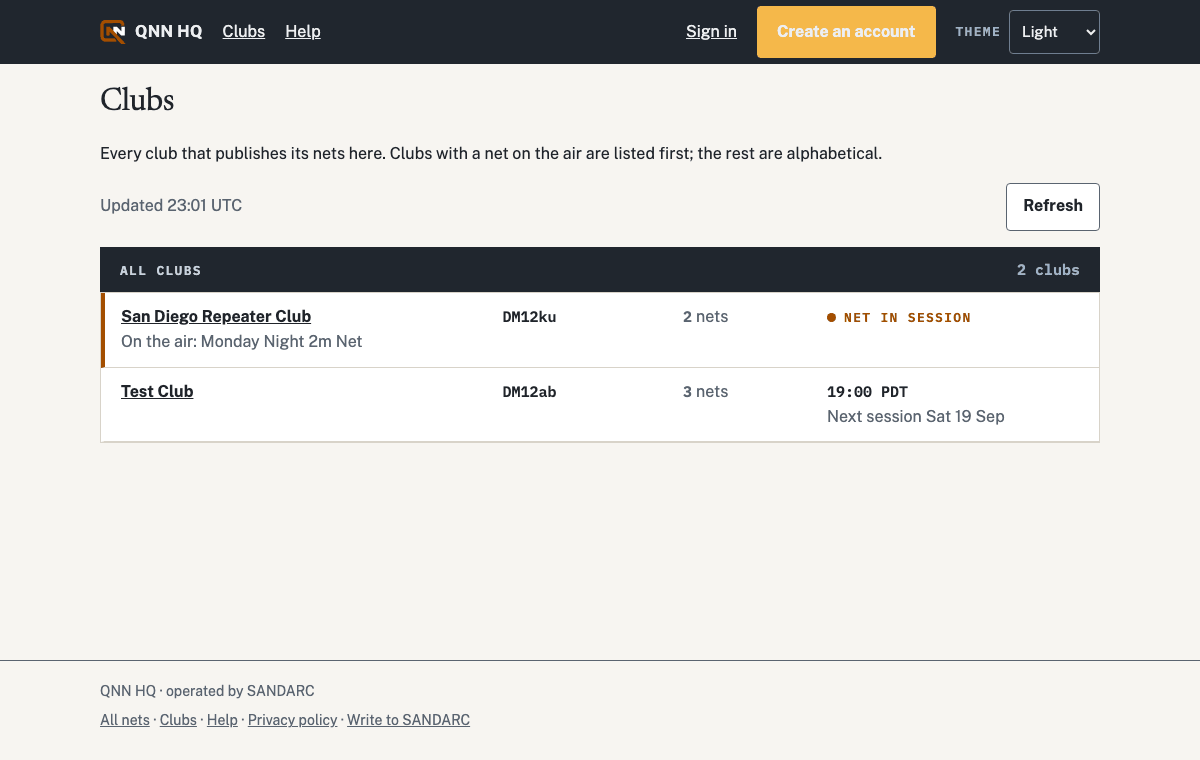The image size is (1200, 760).
Task: Click the orange net-in-session status dot
Action: coord(832,318)
